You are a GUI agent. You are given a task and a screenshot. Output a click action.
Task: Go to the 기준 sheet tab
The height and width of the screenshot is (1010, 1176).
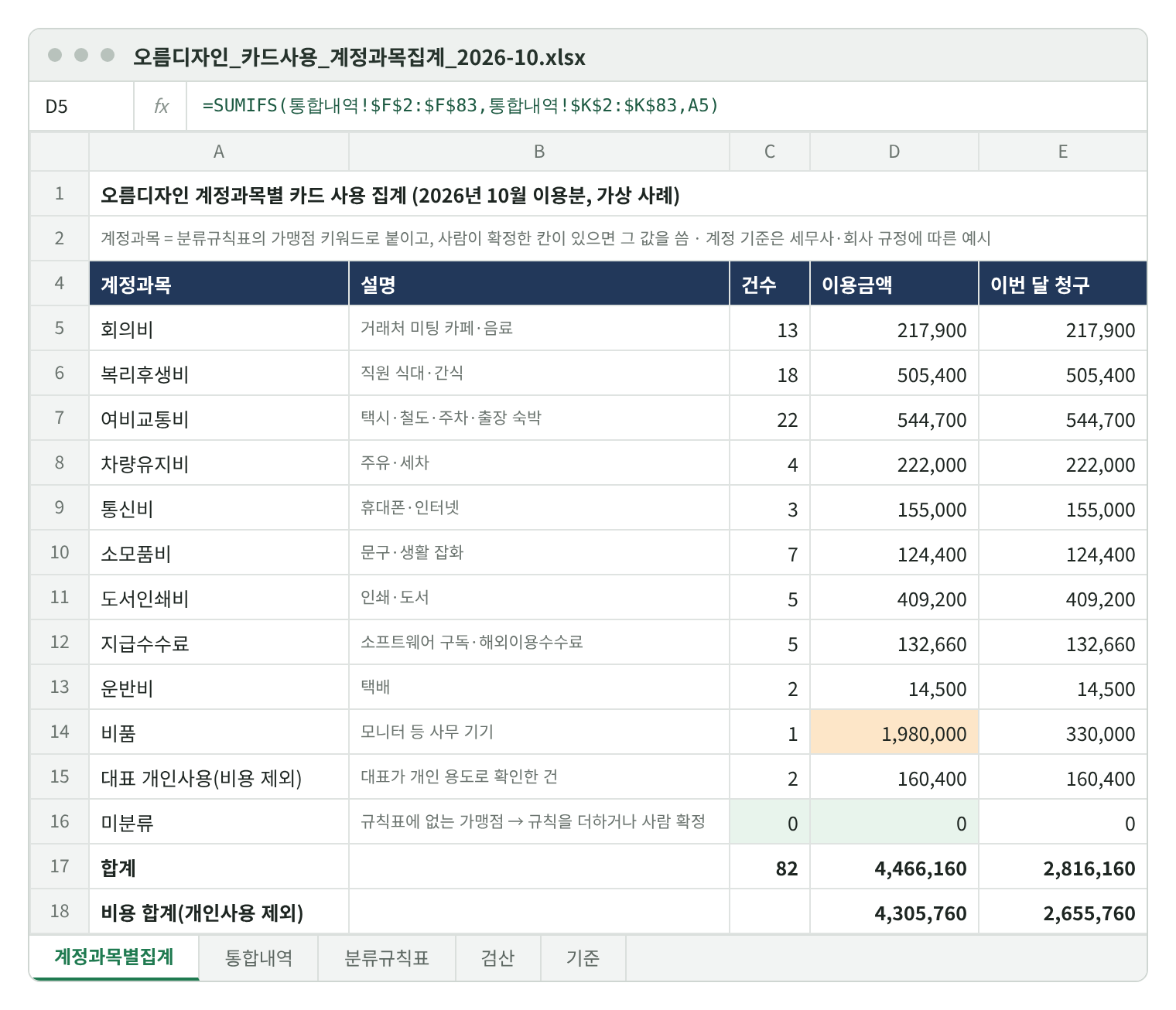coord(583,958)
